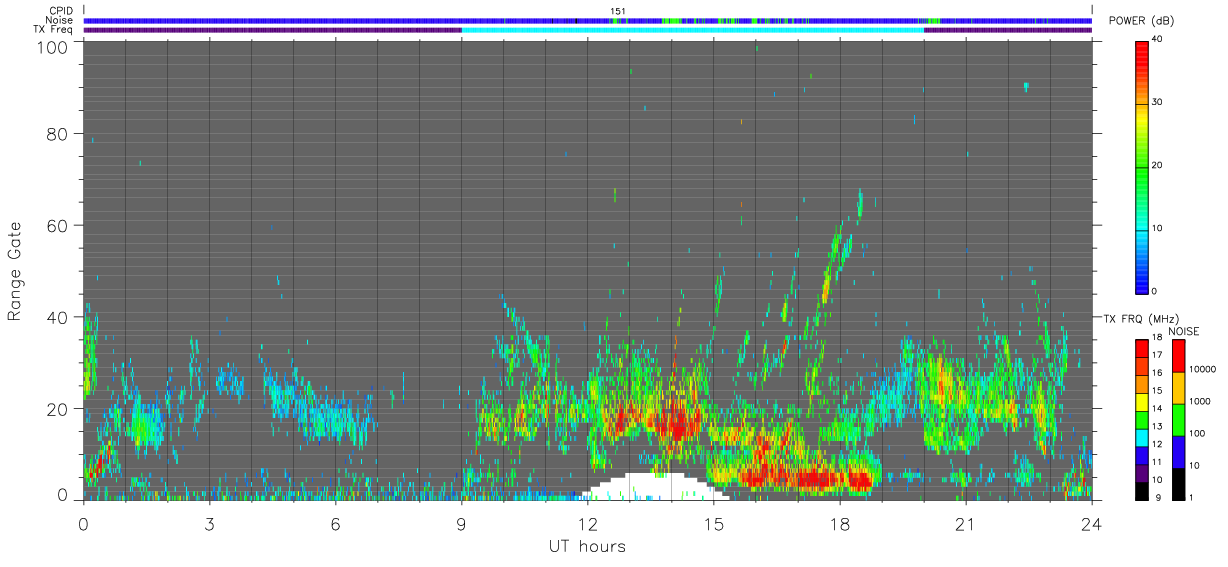
Task: Click the 1000 label on NOISE scale
Action: [1201, 401]
